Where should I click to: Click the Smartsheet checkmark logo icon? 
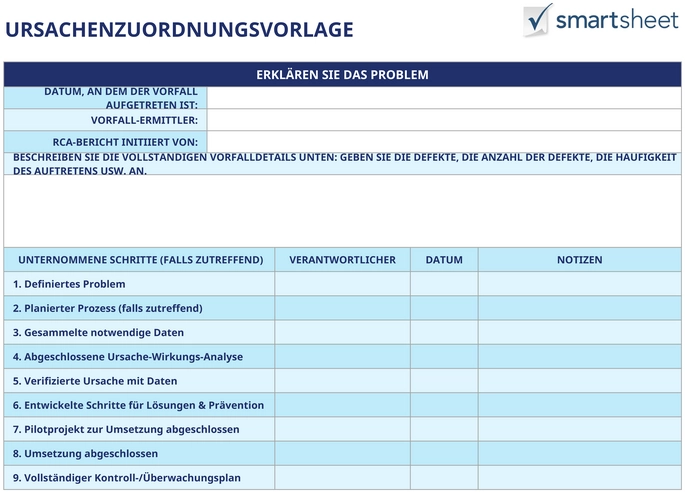(x=538, y=20)
